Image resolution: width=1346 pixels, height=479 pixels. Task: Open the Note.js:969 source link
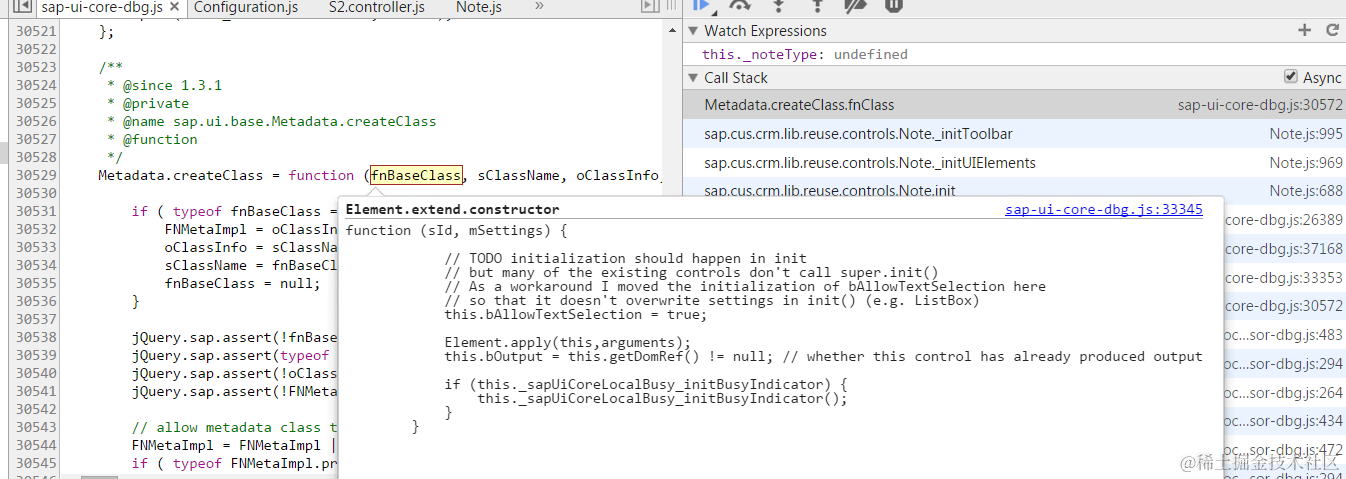click(1306, 163)
